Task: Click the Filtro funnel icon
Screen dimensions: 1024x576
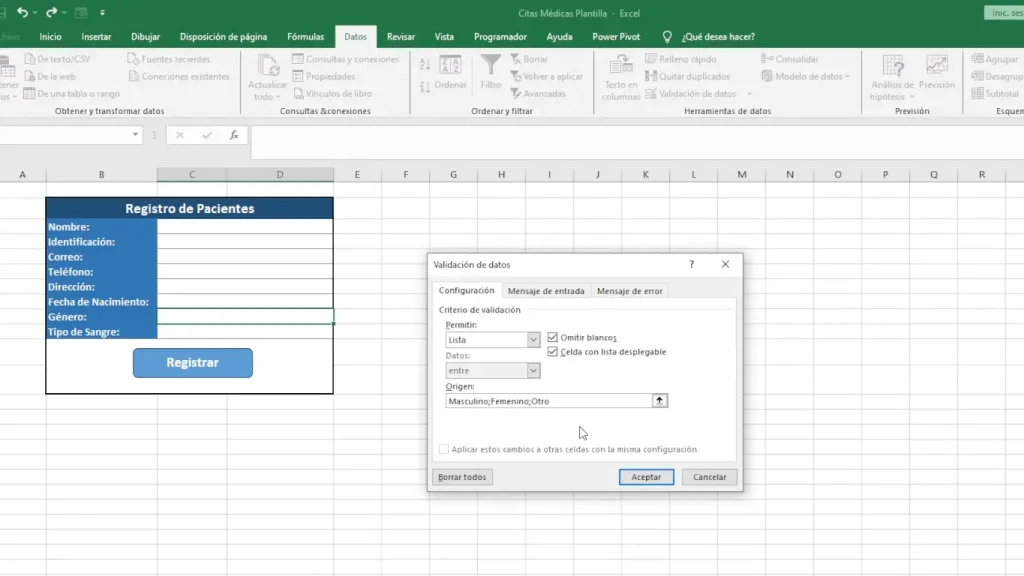Action: click(x=490, y=65)
